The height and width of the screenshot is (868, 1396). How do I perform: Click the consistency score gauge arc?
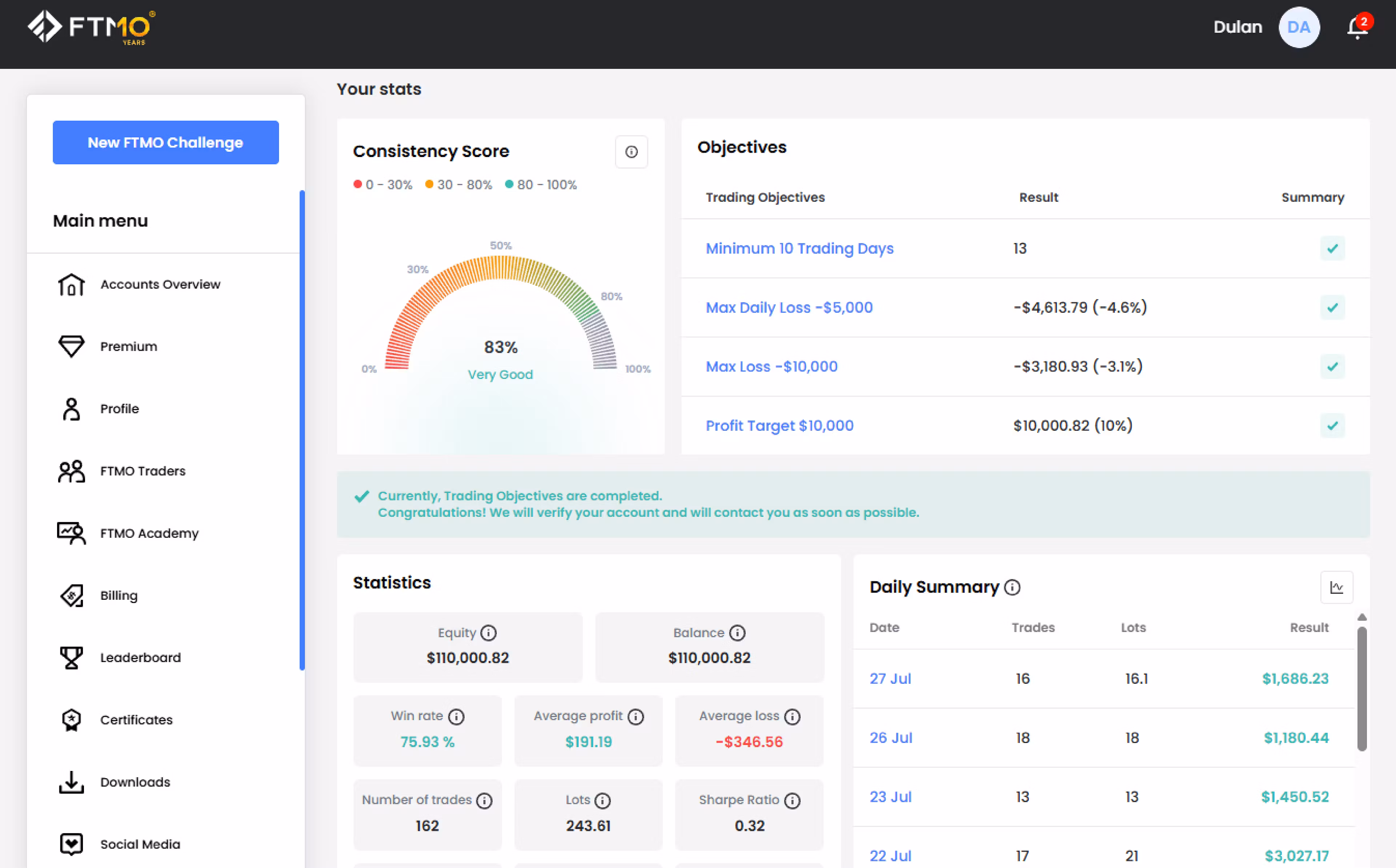500,268
